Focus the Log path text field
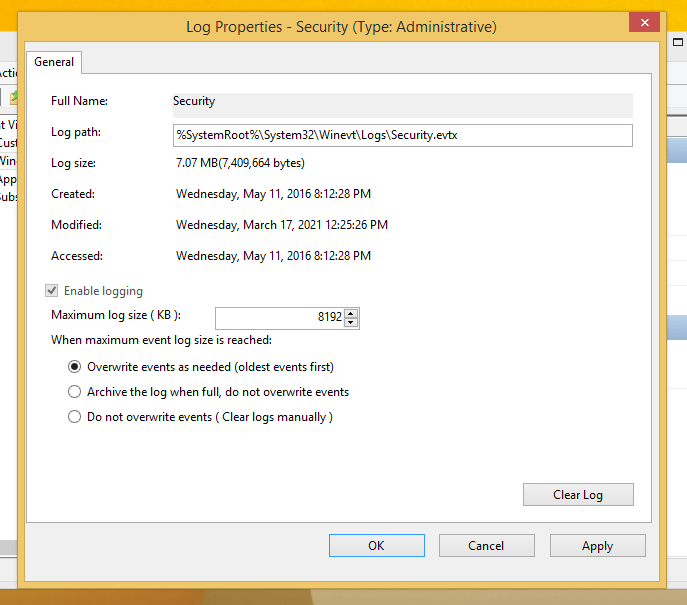 pyautogui.click(x=403, y=135)
